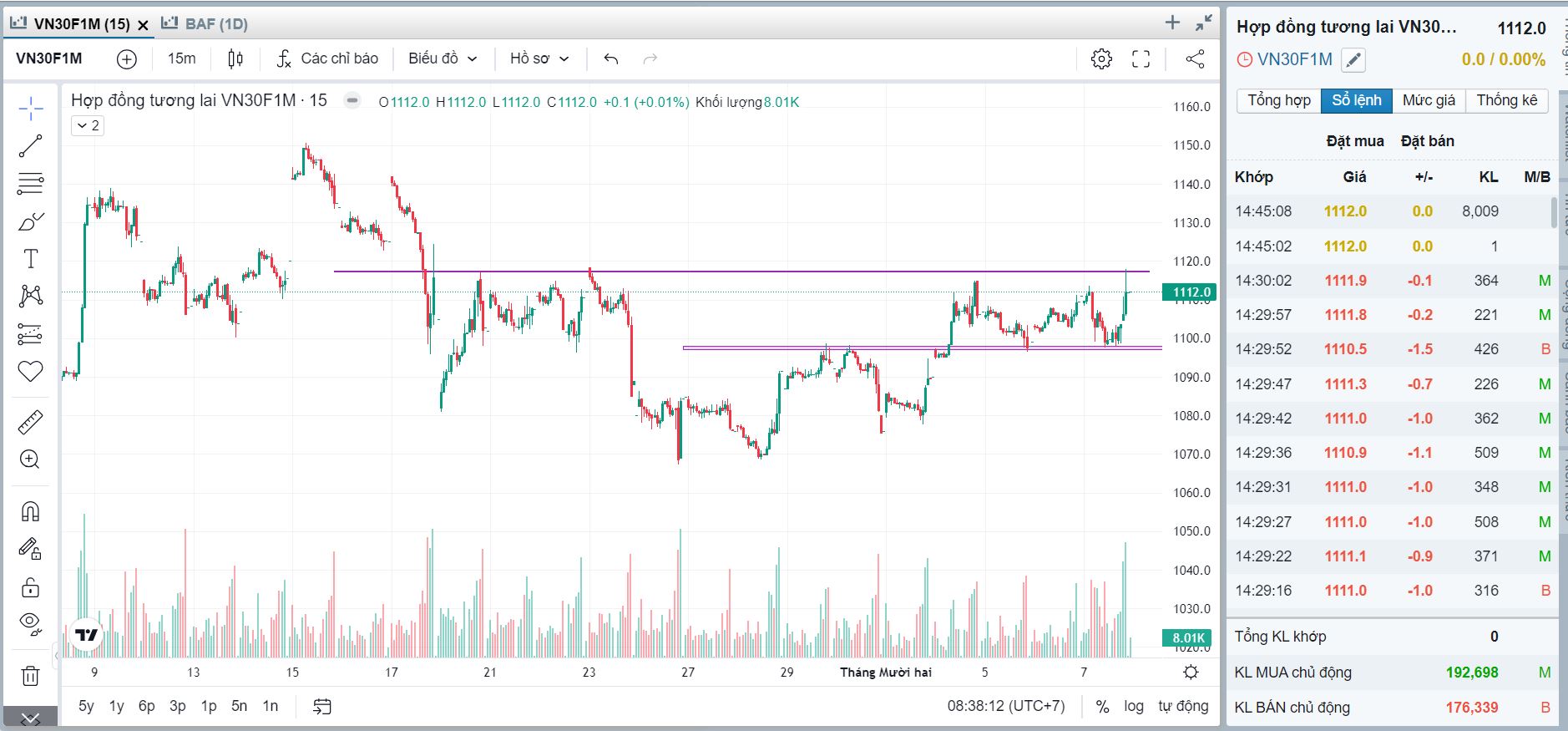Add symbol to compare with plus icon
This screenshot has width=1568, height=731.
[127, 58]
